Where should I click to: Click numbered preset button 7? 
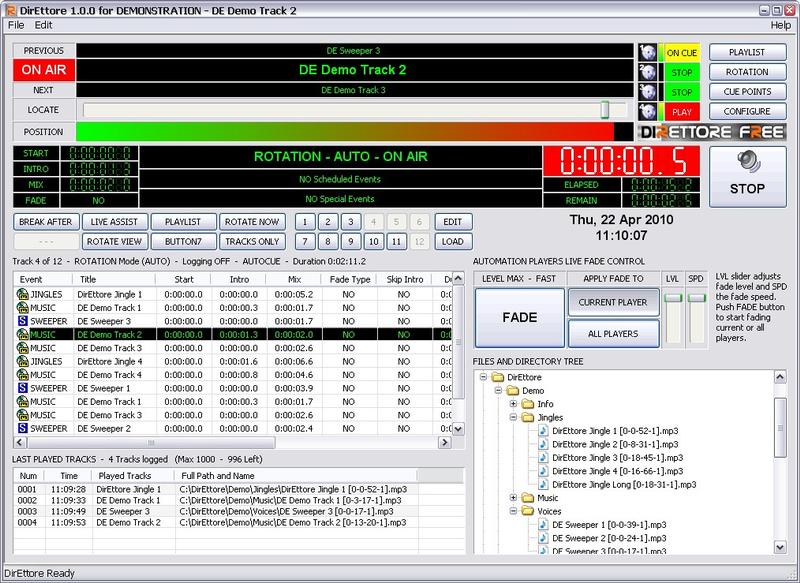305,241
